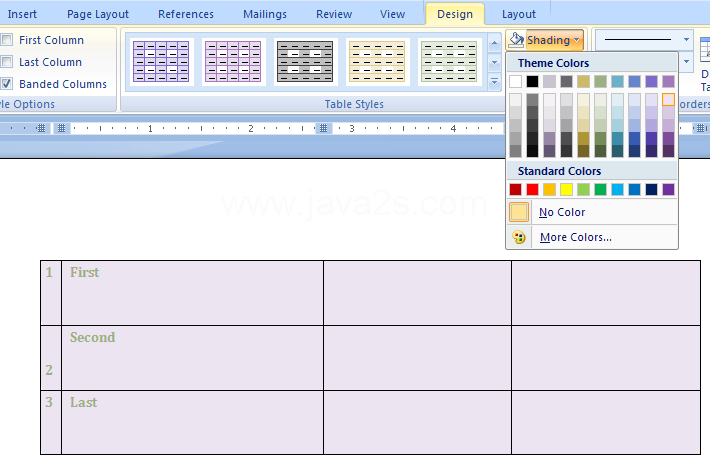Open the Shading dropdown arrow

pos(576,40)
